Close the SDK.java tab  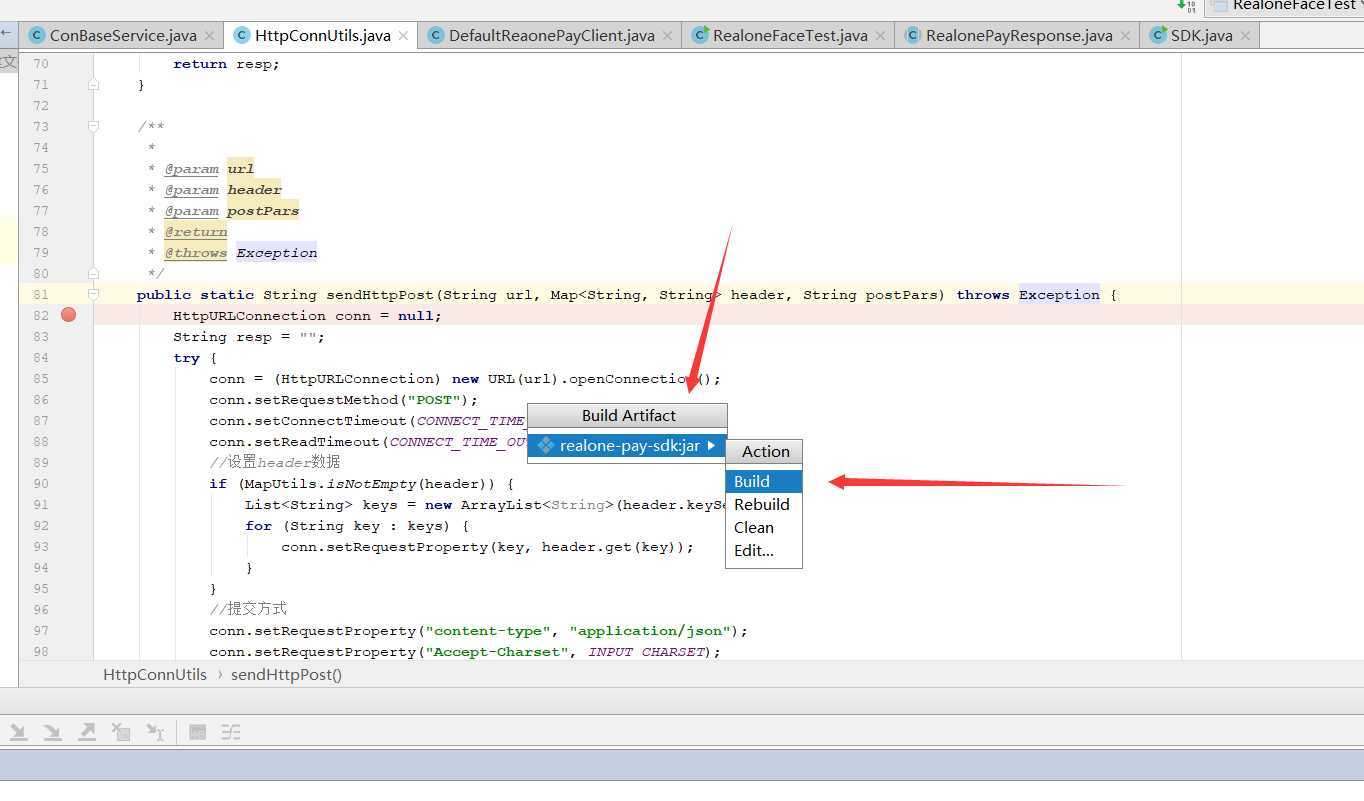[1245, 35]
